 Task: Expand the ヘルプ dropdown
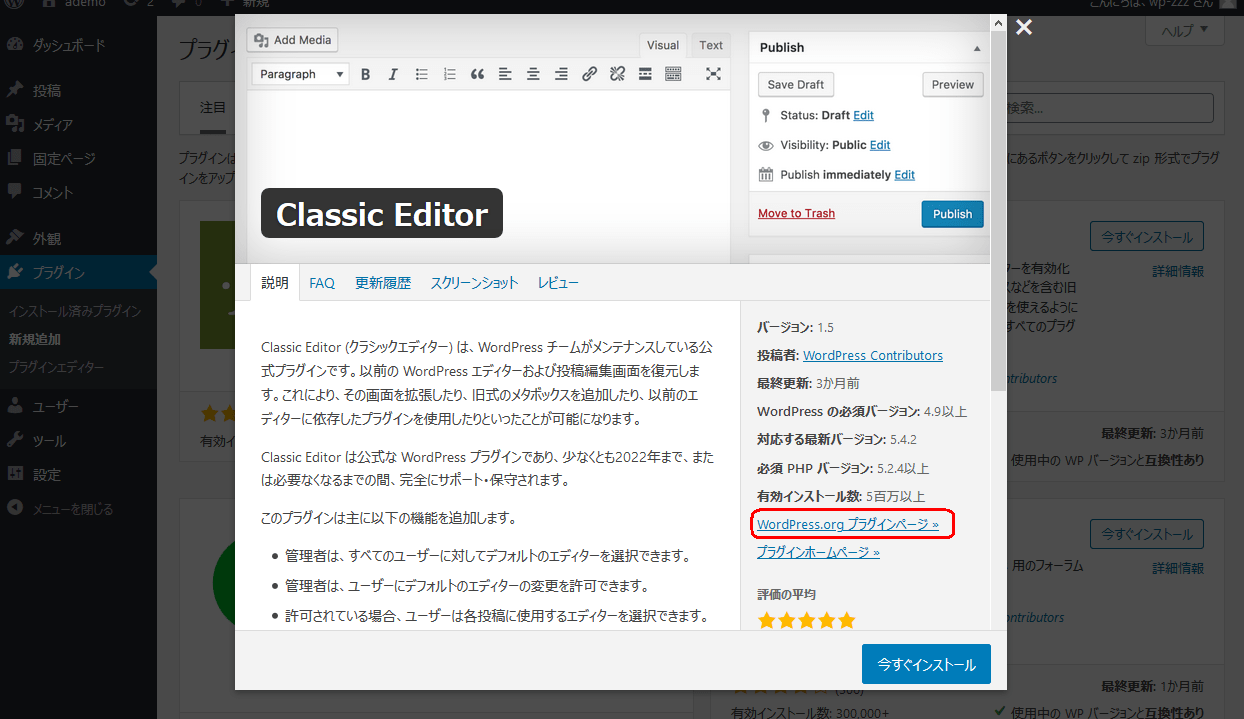1184,31
